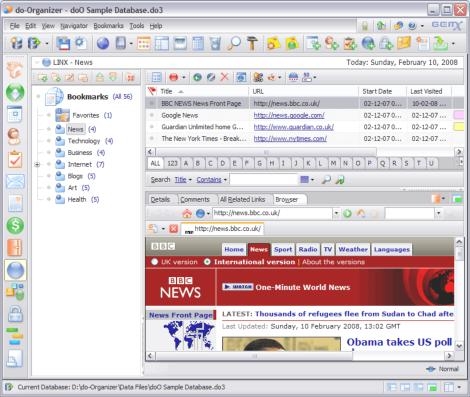Switch to the Comments tab

click(x=195, y=199)
